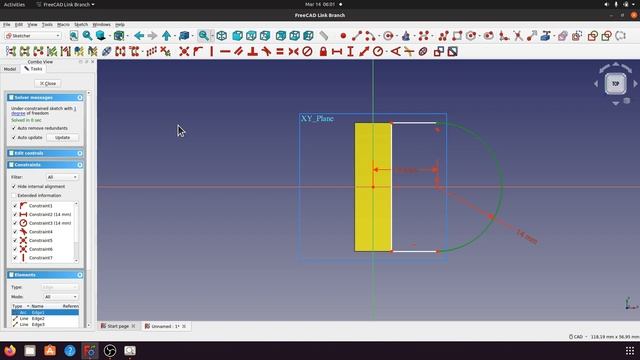640x360 pixels.
Task: Apply the Lock constraint
Action: coord(323,52)
